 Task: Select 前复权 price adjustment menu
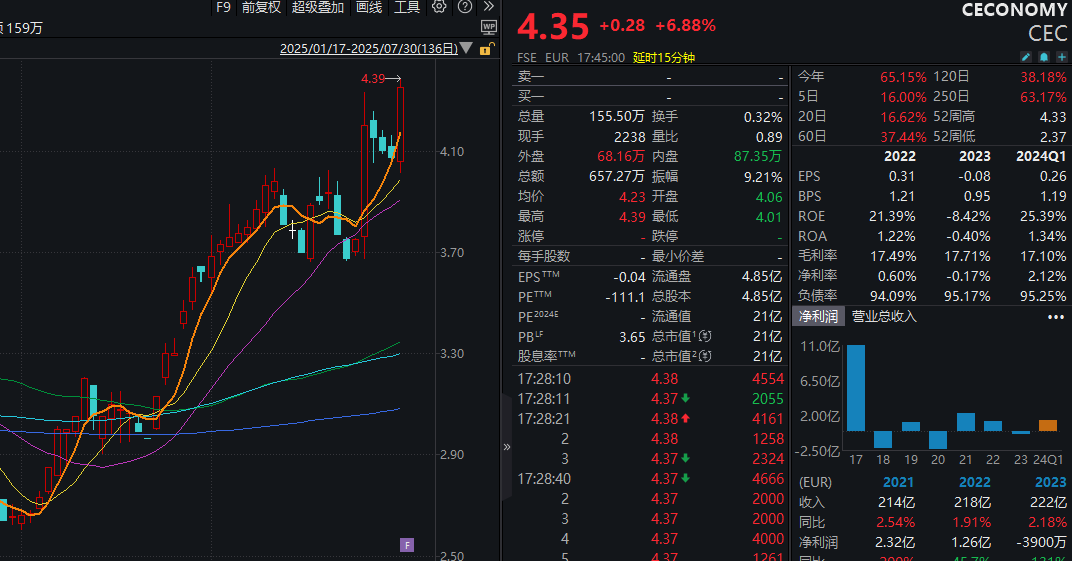click(261, 7)
